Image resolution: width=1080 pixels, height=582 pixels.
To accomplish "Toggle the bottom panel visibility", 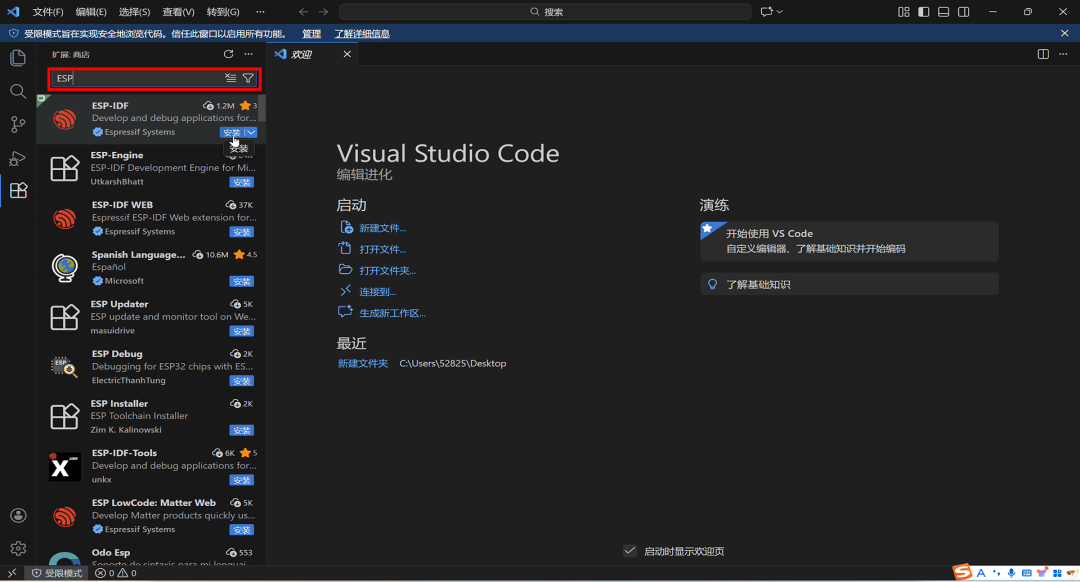I will (x=944, y=12).
